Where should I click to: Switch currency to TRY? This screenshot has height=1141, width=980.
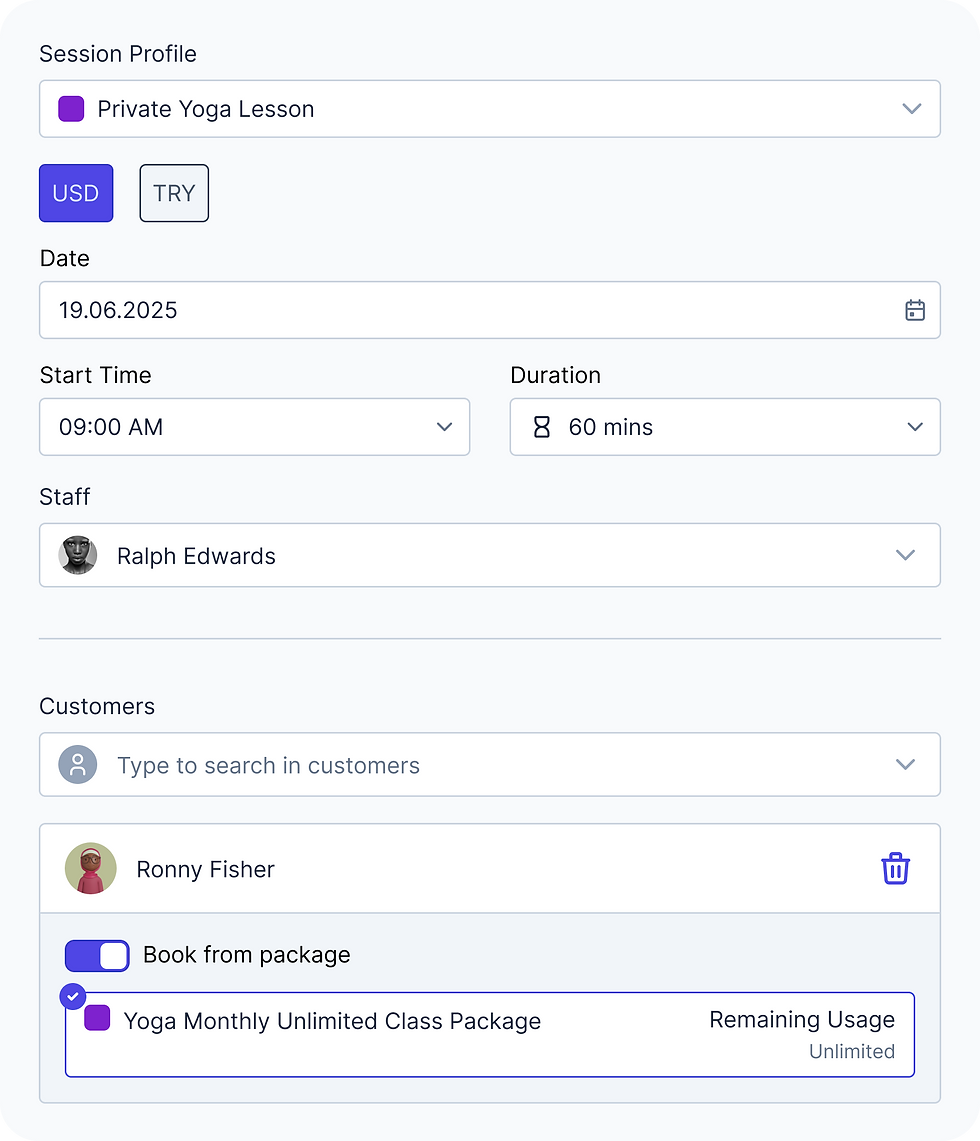(x=174, y=193)
